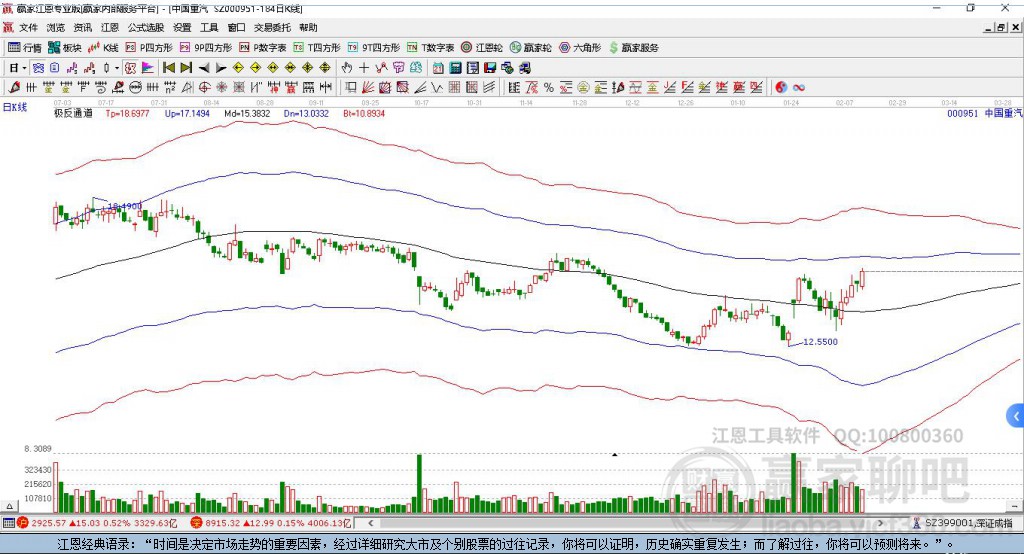Viewport: 1024px width, 554px height.
Task: Collapse volume pane with up triangle button
Action: point(9,506)
